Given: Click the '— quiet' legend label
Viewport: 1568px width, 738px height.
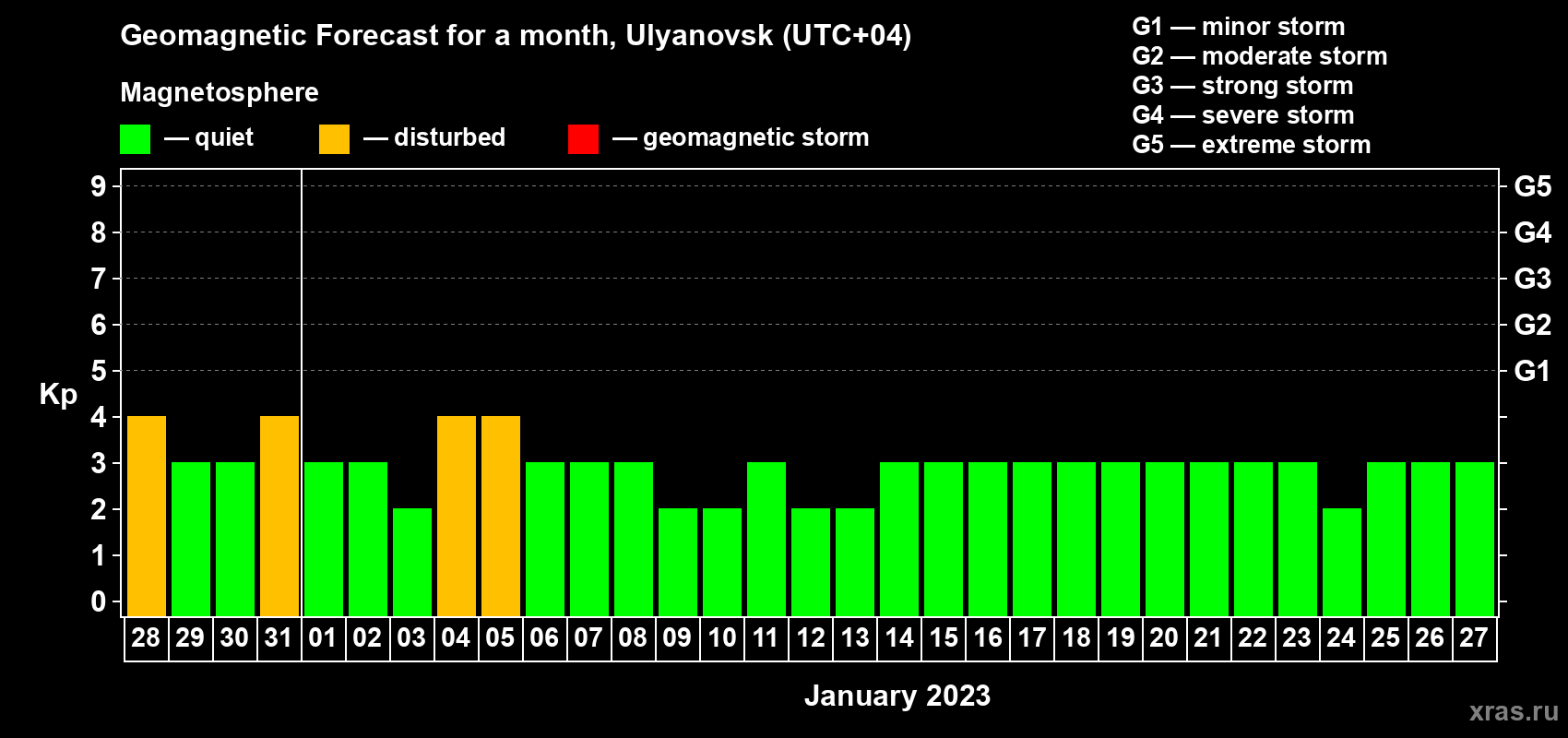Looking at the screenshot, I should tap(209, 137).
